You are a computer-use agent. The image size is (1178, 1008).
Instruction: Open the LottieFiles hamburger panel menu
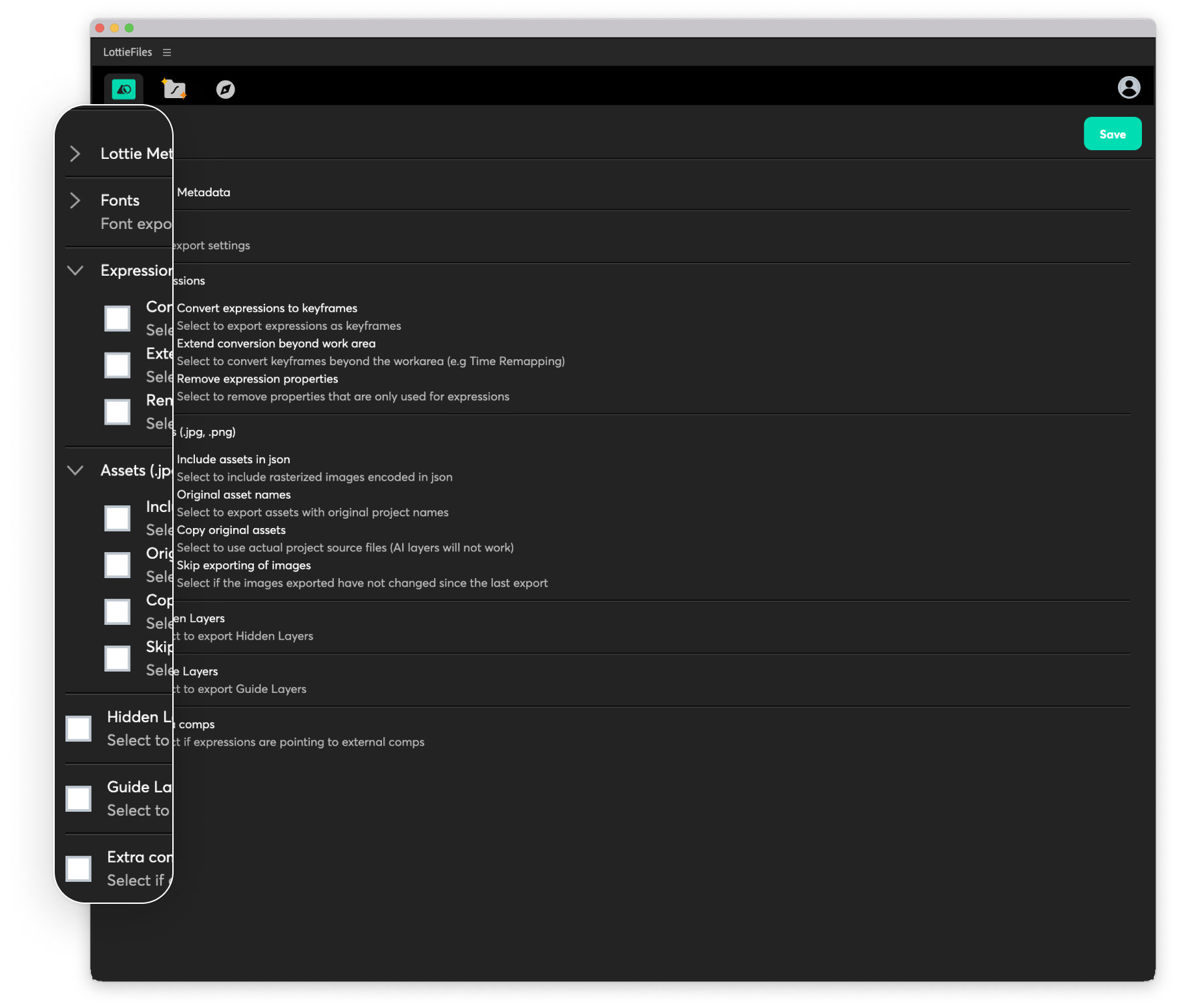(167, 52)
